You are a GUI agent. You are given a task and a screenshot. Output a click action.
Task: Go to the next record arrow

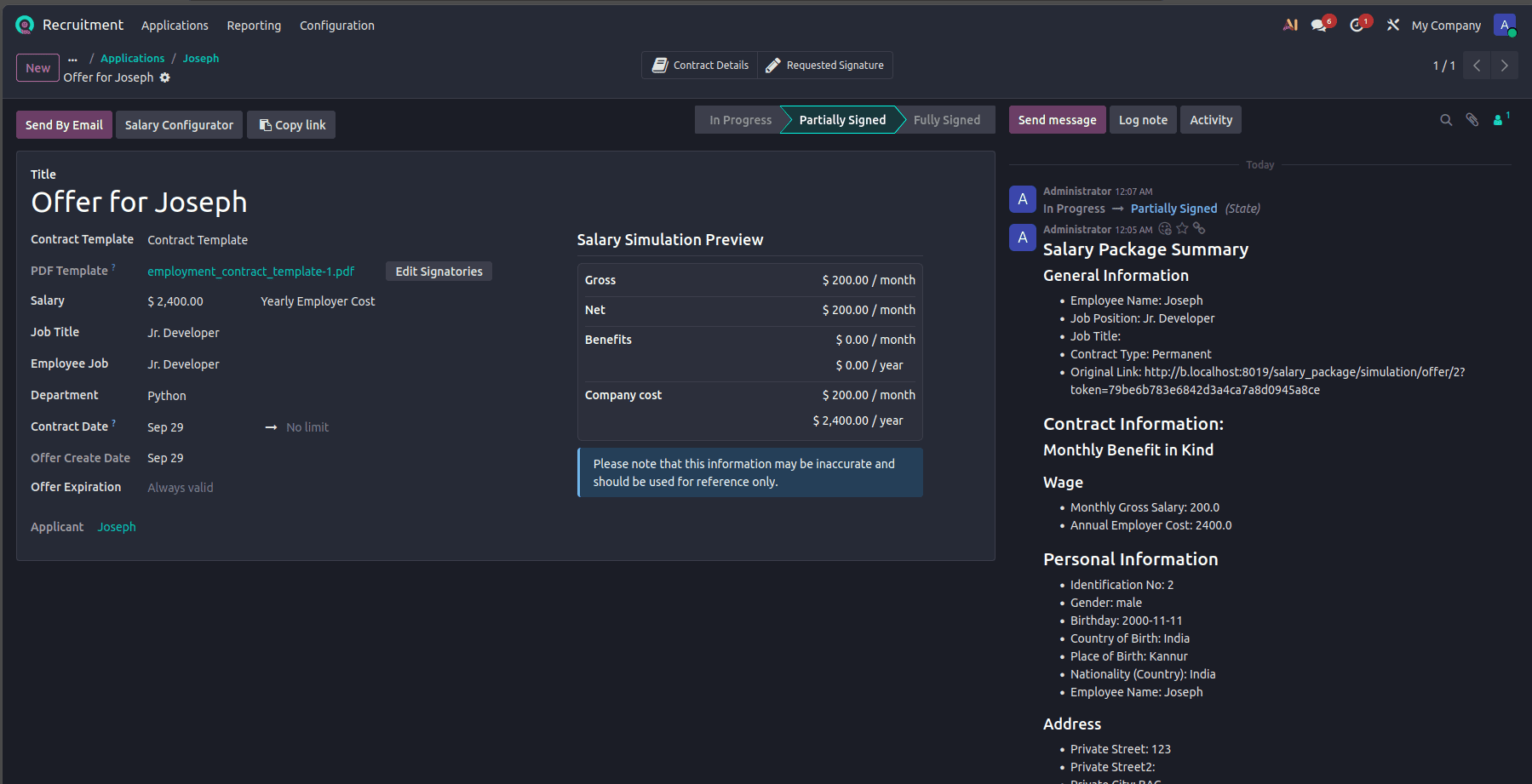(1504, 66)
